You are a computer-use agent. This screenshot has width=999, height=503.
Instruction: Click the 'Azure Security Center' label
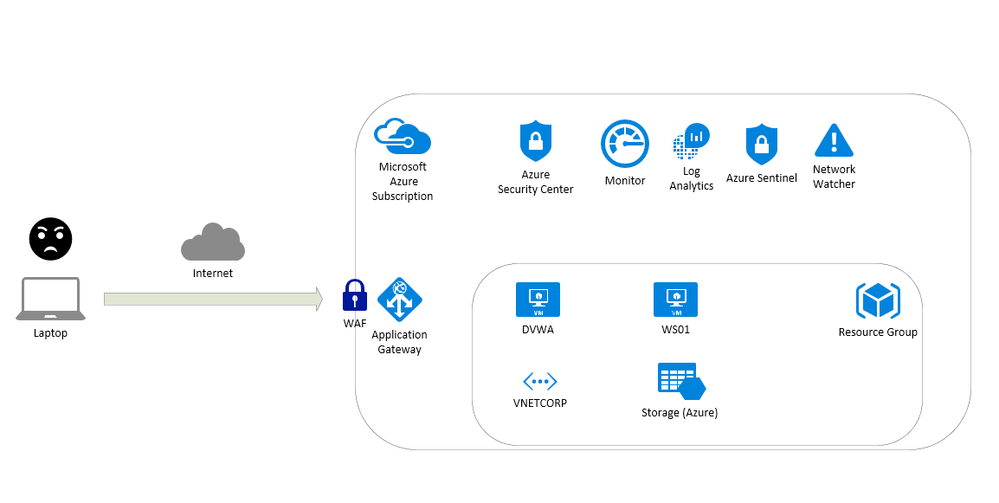click(535, 182)
